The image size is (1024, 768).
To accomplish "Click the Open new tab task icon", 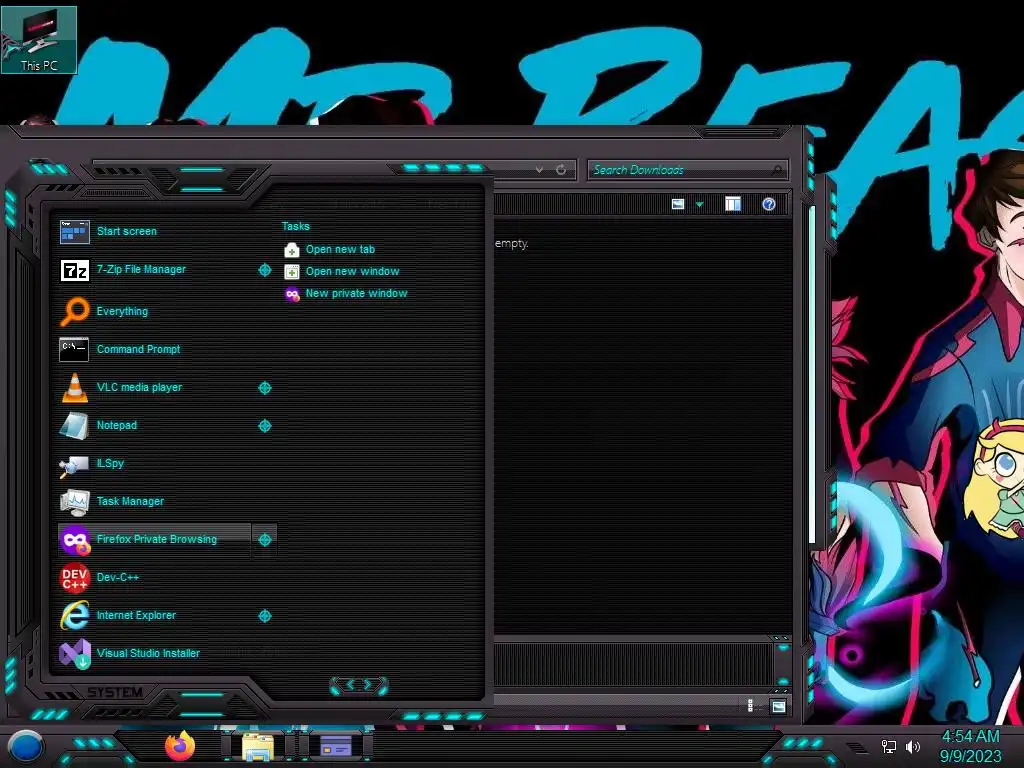I will click(x=292, y=250).
